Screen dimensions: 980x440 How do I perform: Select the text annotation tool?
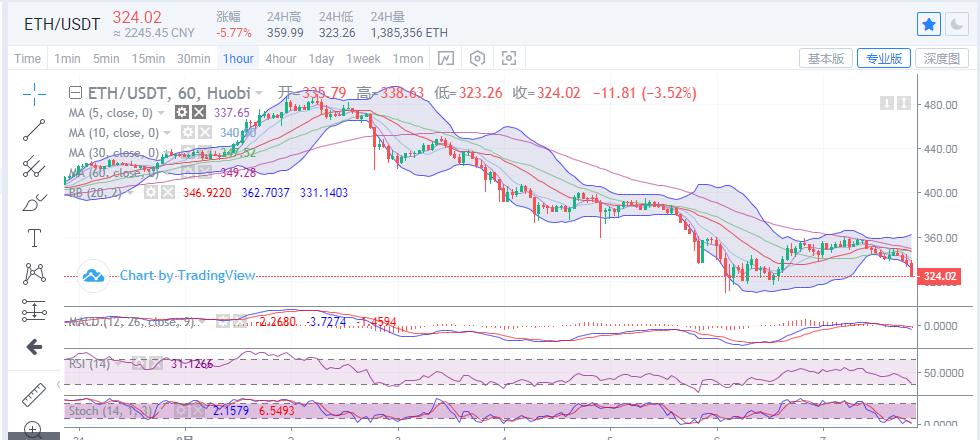34,238
